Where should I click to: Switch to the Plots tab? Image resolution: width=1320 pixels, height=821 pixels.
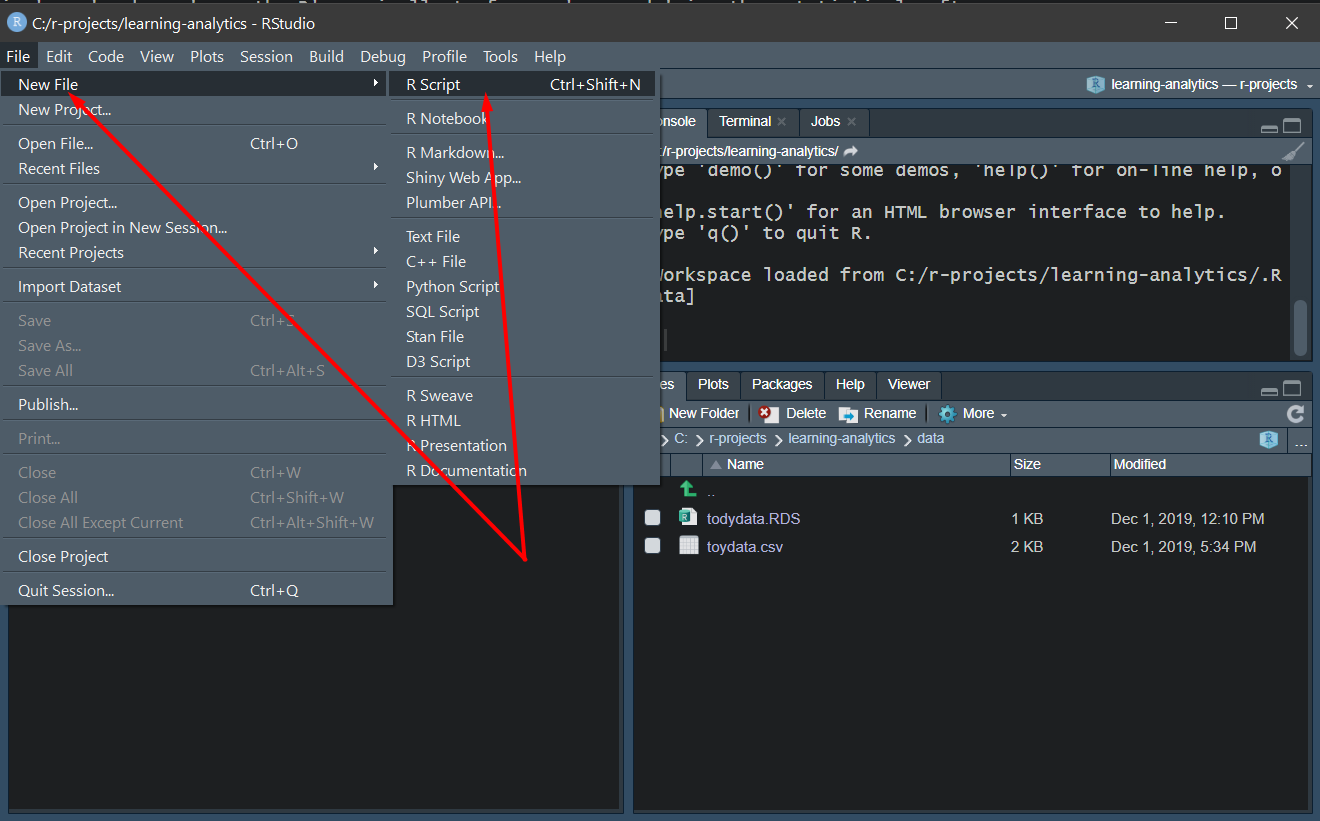click(x=713, y=385)
